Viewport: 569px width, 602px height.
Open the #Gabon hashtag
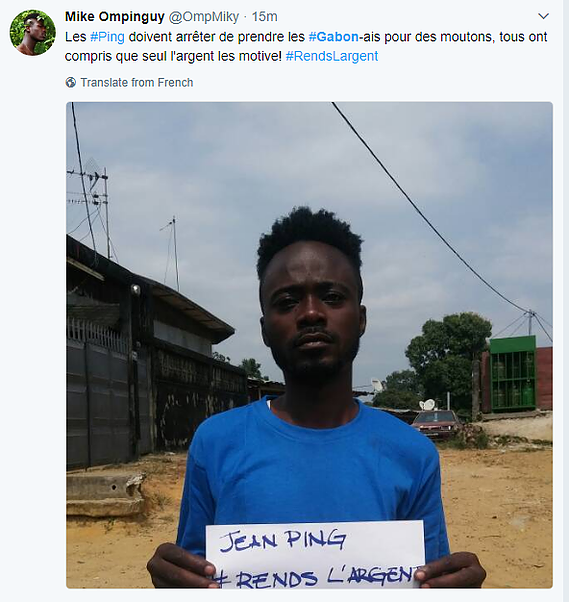333,37
